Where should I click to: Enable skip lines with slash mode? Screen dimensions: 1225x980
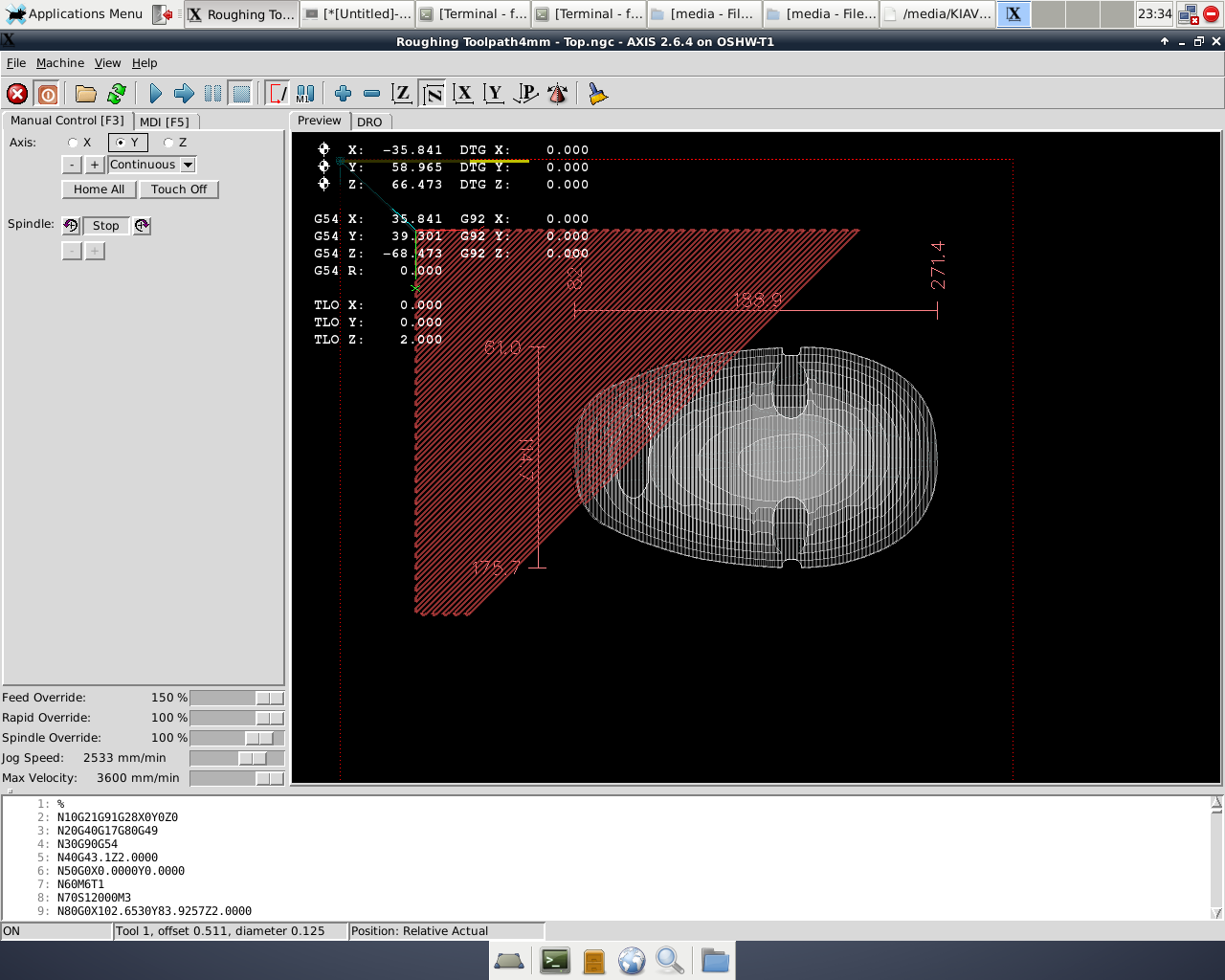pos(277,93)
